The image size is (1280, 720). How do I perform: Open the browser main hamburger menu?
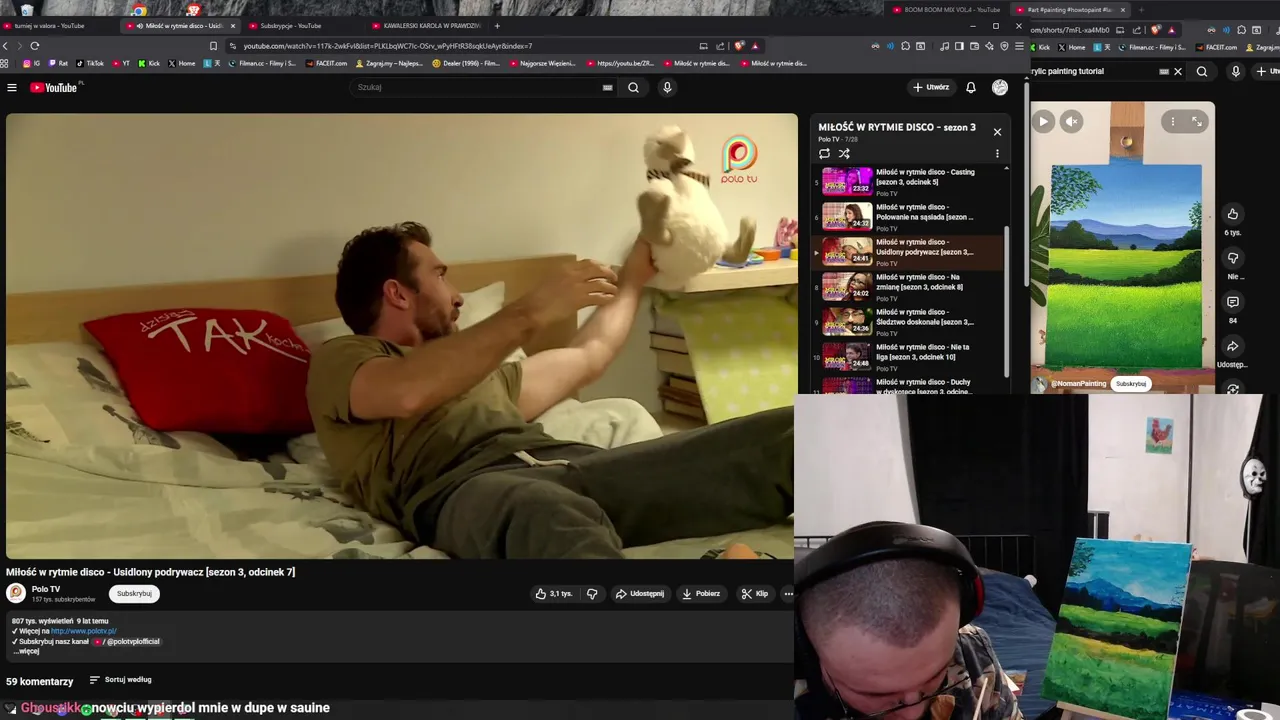click(x=1019, y=46)
